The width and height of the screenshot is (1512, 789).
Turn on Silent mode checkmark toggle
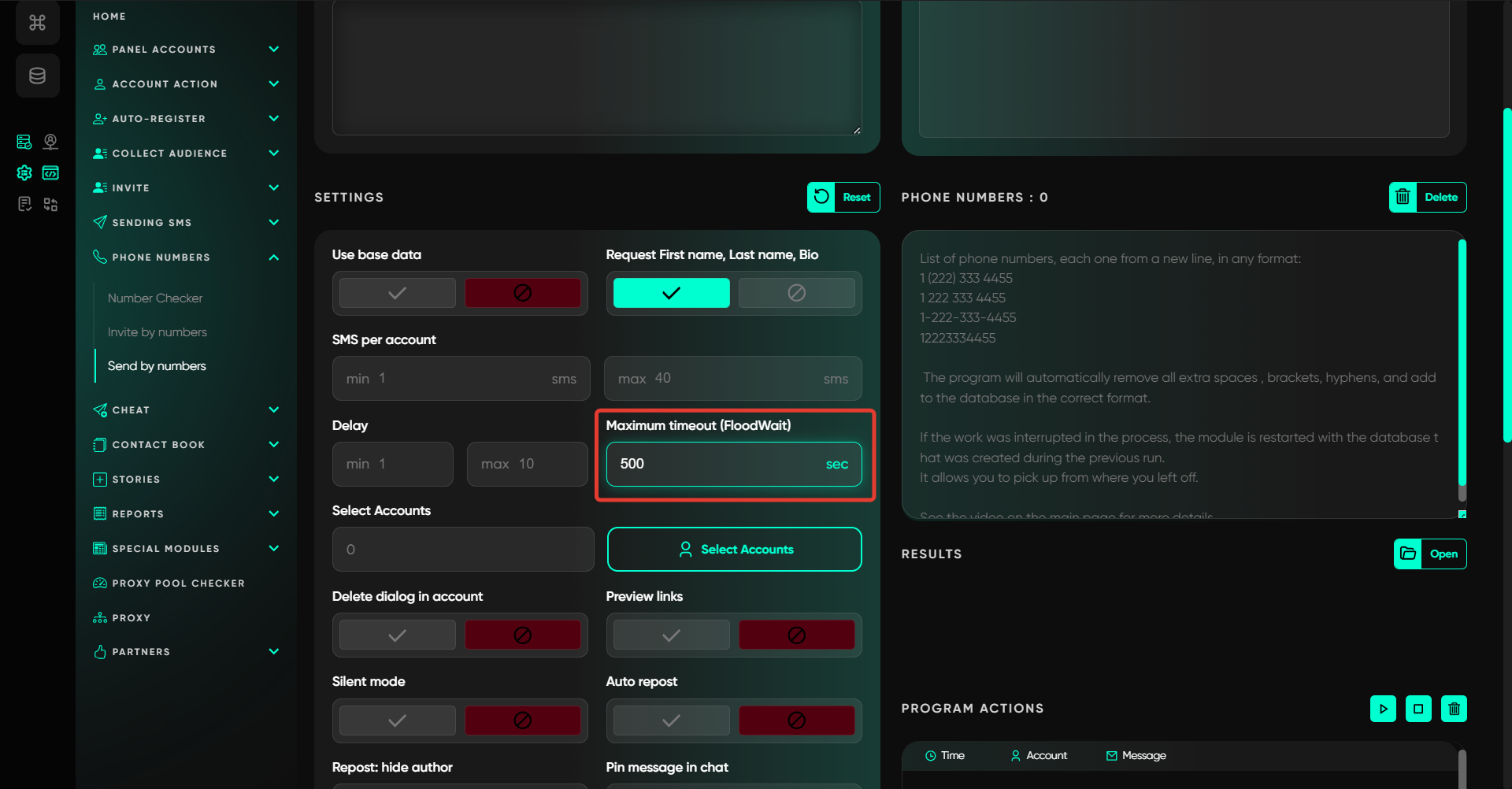(397, 720)
